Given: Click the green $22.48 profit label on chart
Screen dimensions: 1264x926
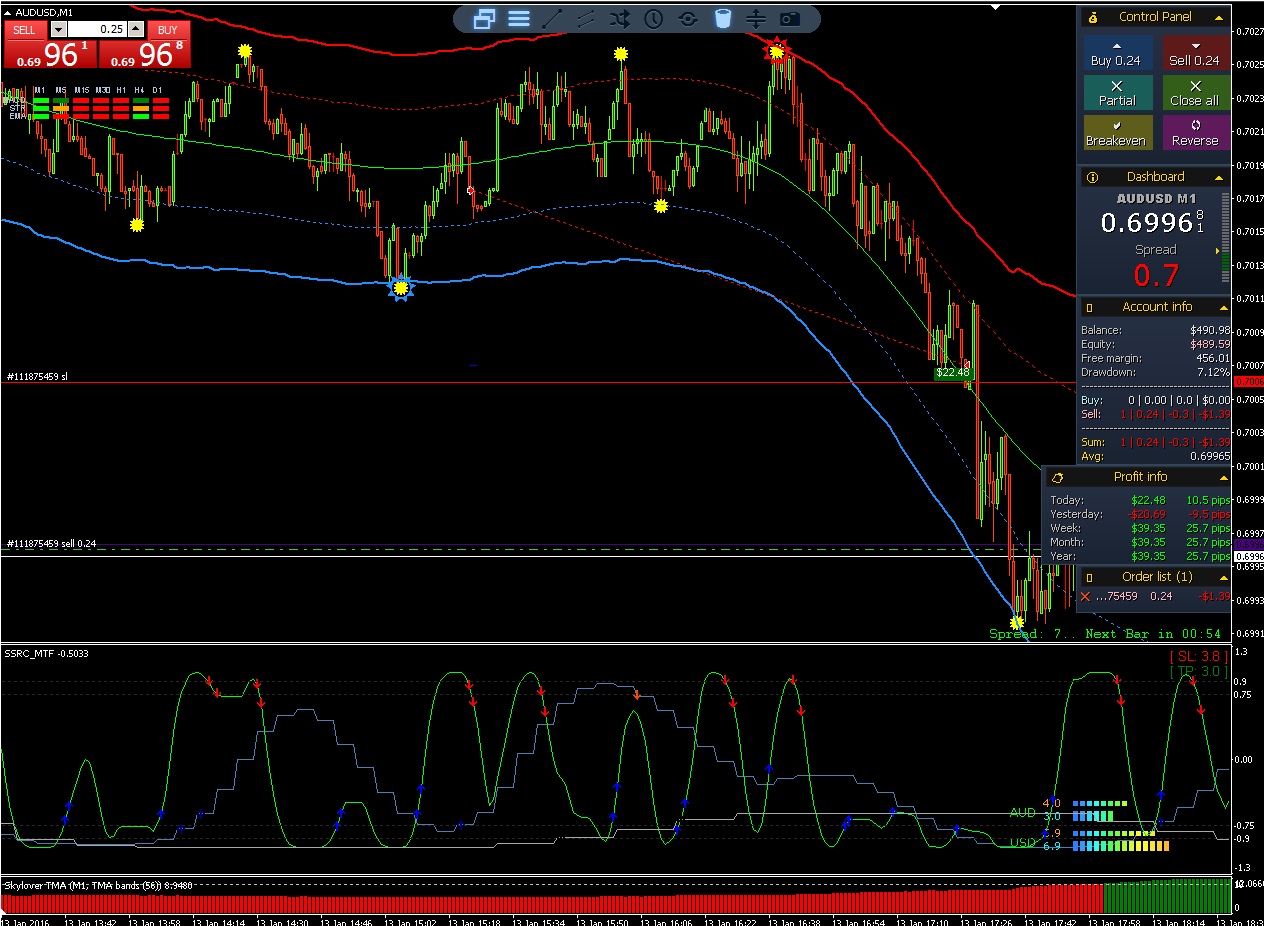Looking at the screenshot, I should point(952,373).
